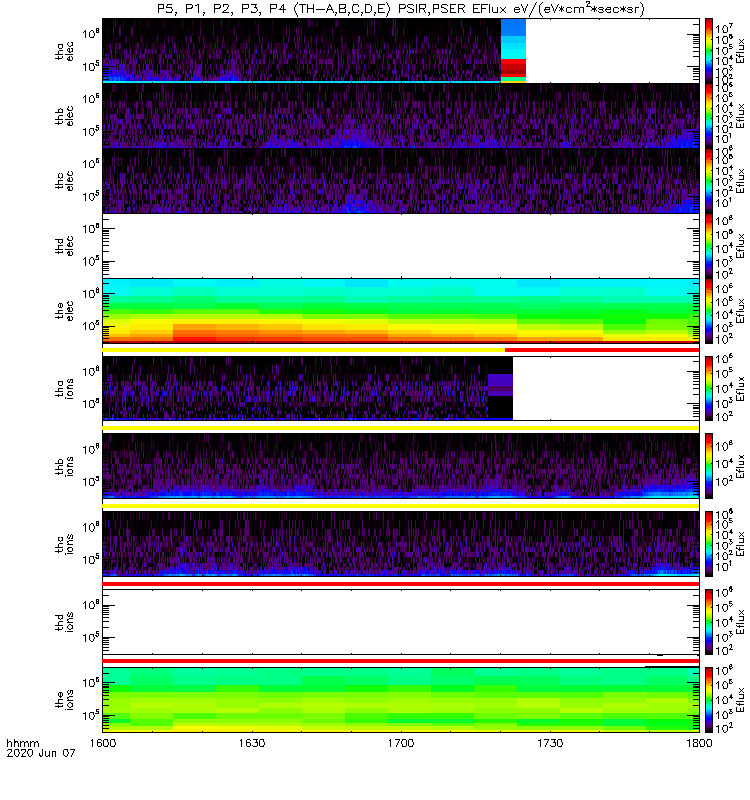Click the "hhmm" axis unit label
This screenshot has width=750, height=800.
[x=22, y=743]
